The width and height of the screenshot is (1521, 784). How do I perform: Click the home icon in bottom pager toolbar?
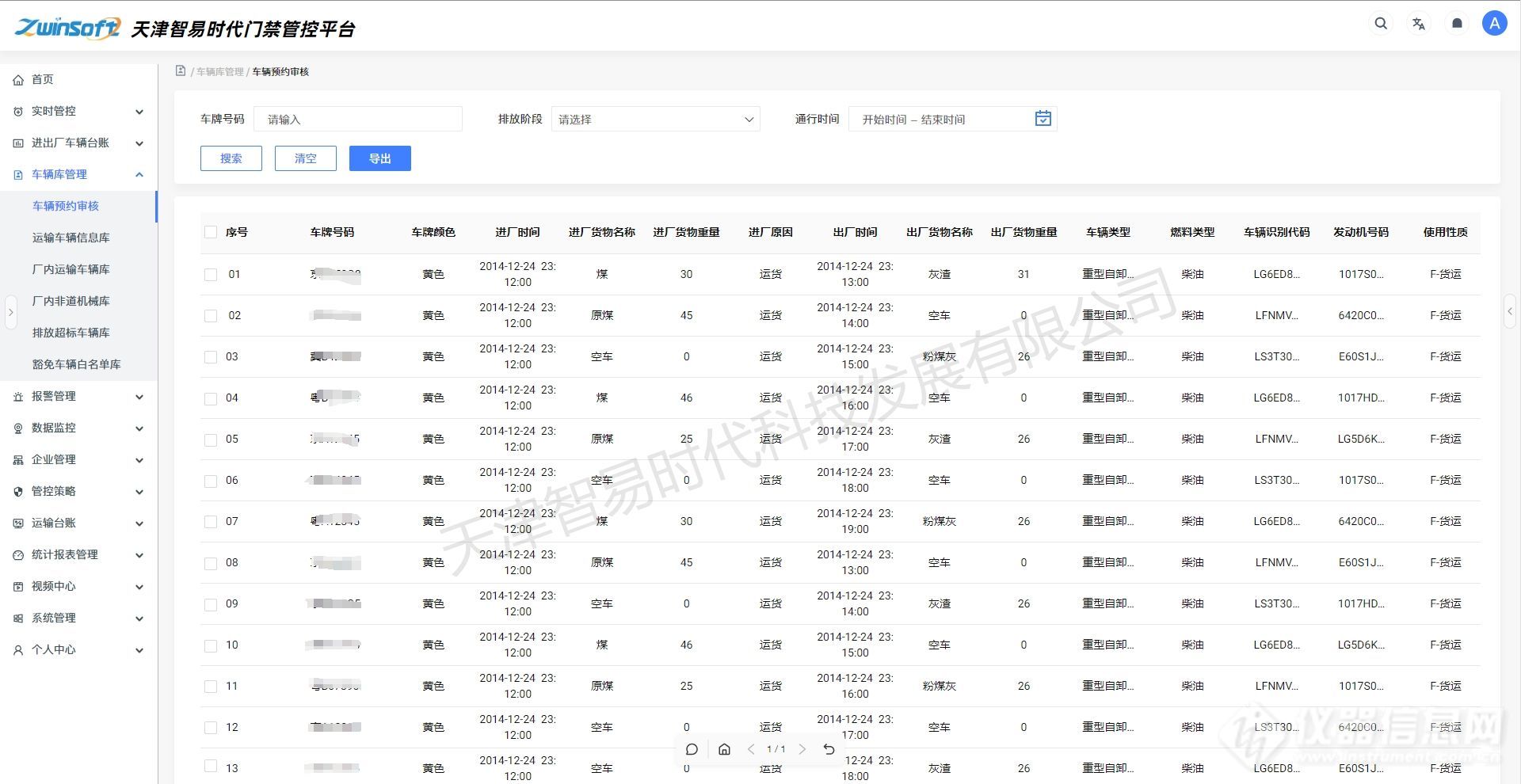724,749
